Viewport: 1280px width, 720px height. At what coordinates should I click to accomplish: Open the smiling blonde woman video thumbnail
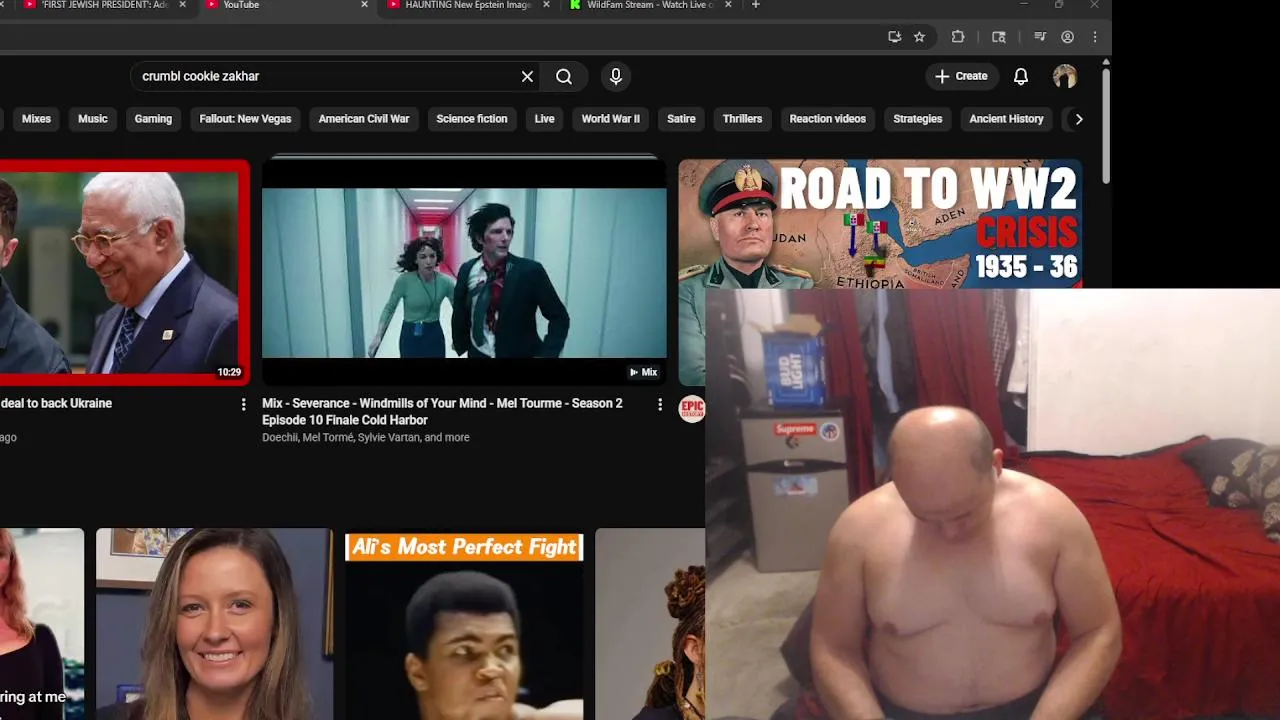[x=214, y=625]
